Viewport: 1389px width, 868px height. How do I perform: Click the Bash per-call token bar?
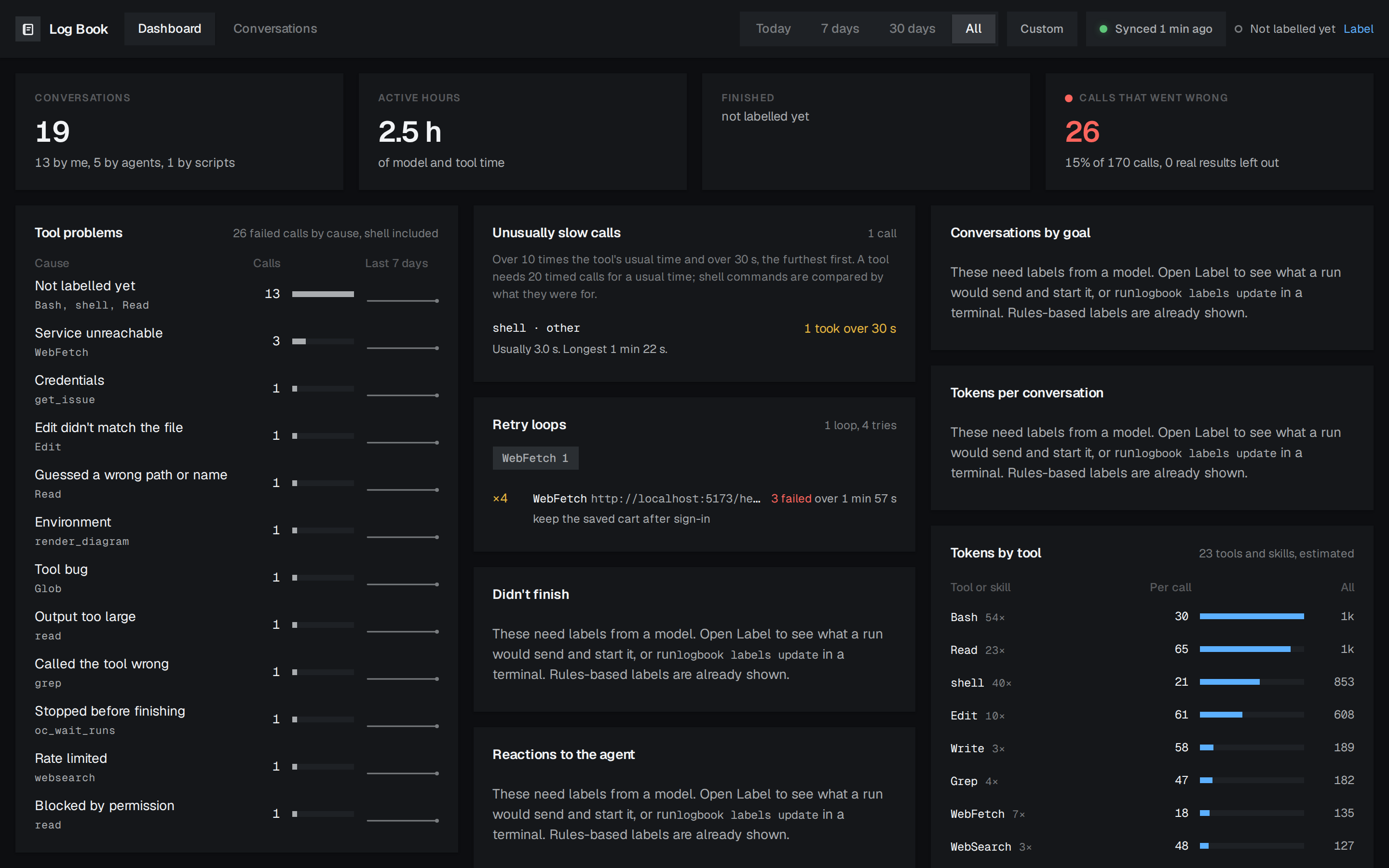click(x=1252, y=617)
